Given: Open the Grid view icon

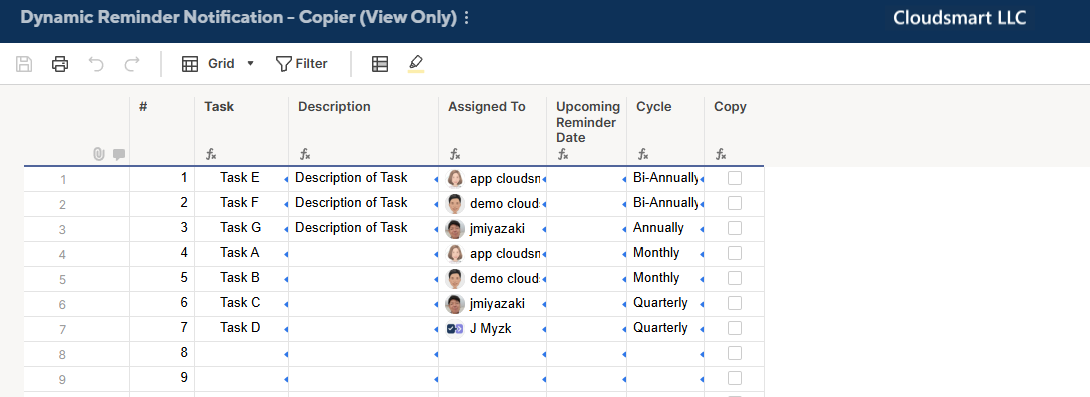Looking at the screenshot, I should pyautogui.click(x=190, y=64).
